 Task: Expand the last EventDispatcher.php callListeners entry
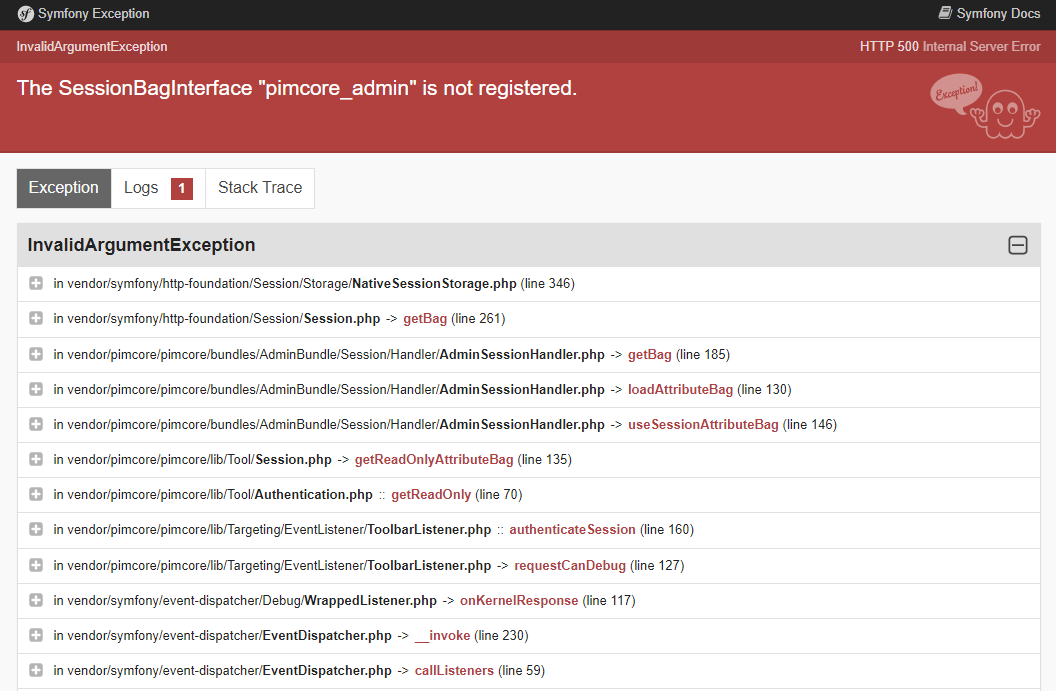click(35, 670)
